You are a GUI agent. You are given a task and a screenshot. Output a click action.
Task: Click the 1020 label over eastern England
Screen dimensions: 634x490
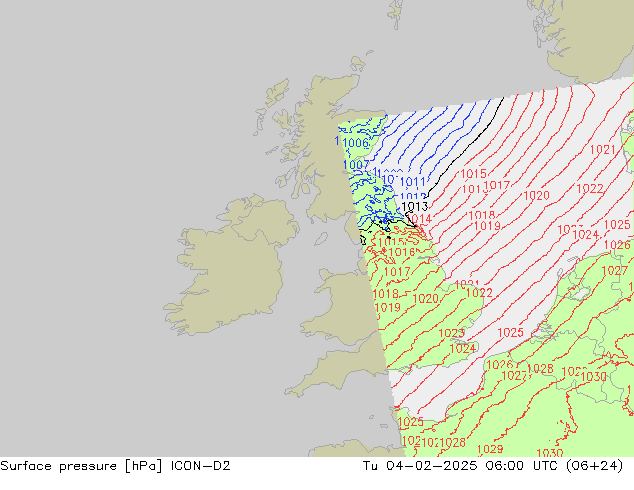click(x=425, y=299)
